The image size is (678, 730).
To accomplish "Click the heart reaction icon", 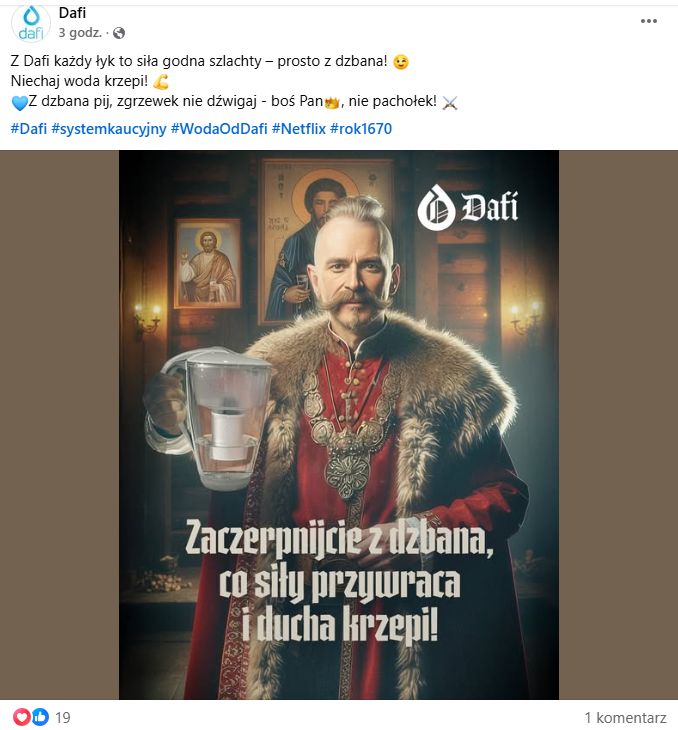I will (x=21, y=717).
